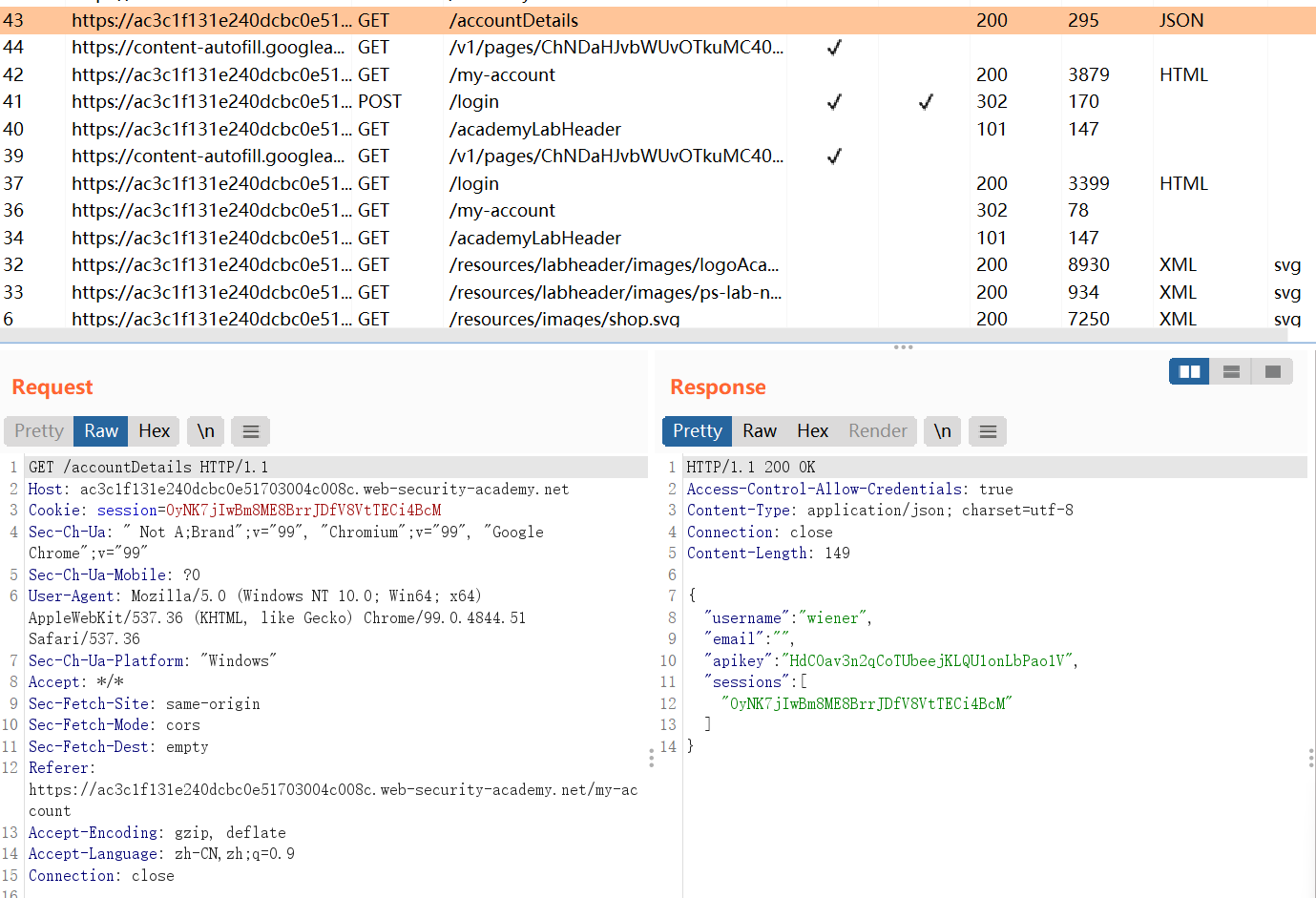Screen dimensions: 1316x898
Task: Switch Request view to Raw tab
Action: pyautogui.click(x=101, y=431)
